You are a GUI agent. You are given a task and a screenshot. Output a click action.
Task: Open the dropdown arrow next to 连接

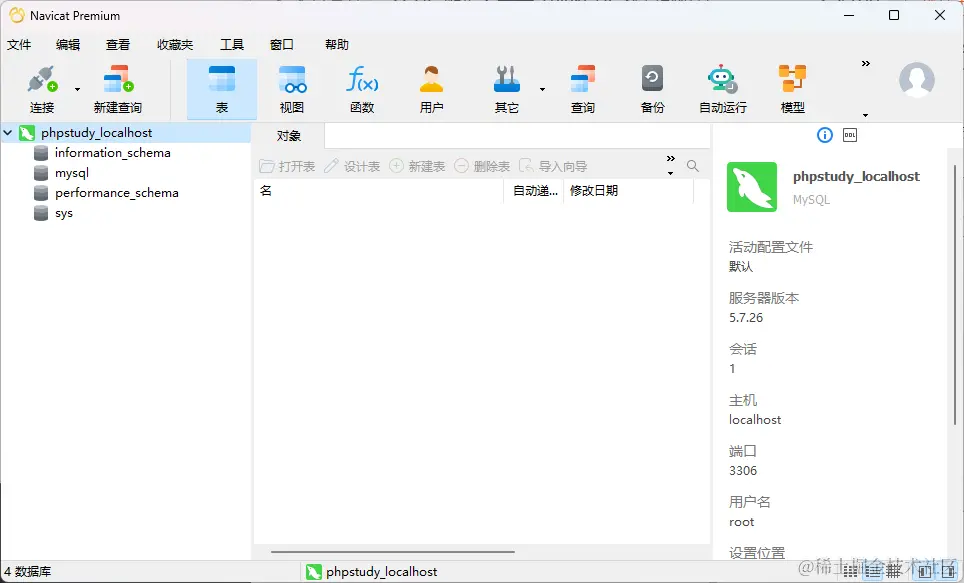pos(76,88)
